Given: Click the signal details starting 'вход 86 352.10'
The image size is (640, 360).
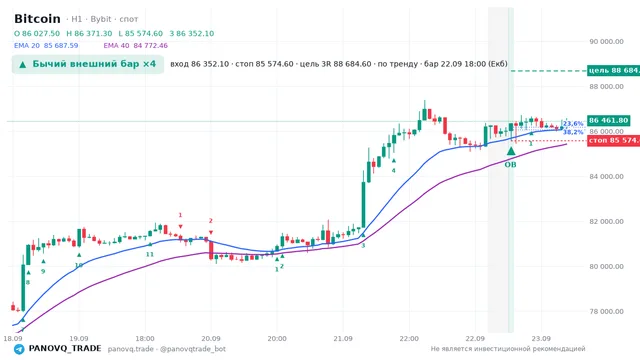Looking at the screenshot, I should pyautogui.click(x=339, y=64).
